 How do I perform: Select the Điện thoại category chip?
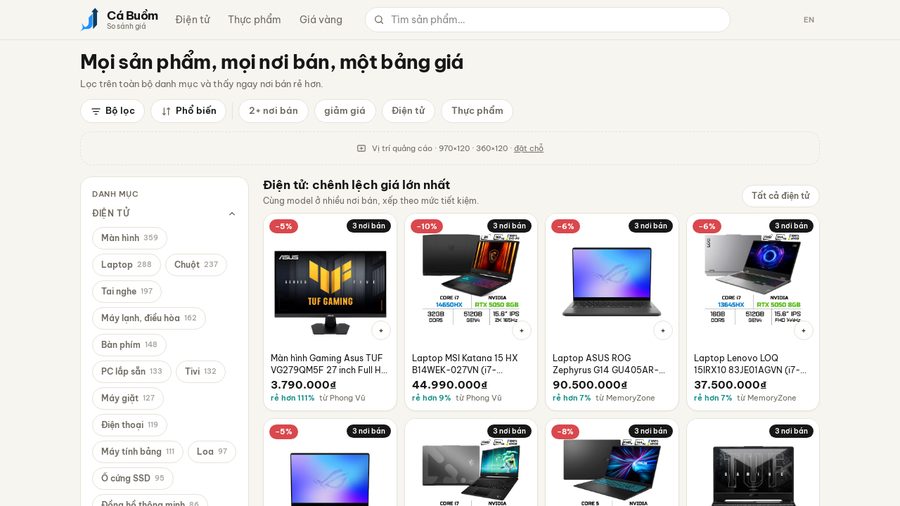click(129, 425)
